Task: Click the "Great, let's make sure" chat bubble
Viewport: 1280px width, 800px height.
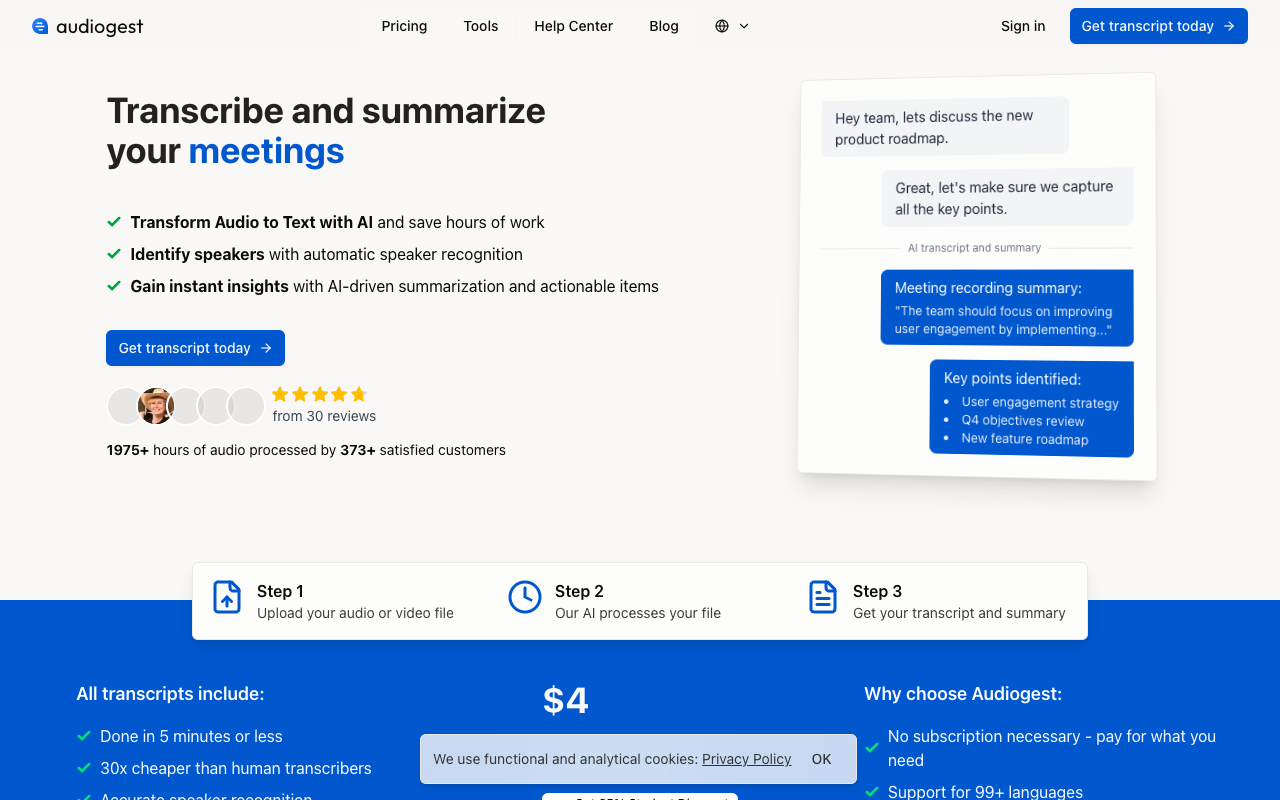Action: [1007, 197]
